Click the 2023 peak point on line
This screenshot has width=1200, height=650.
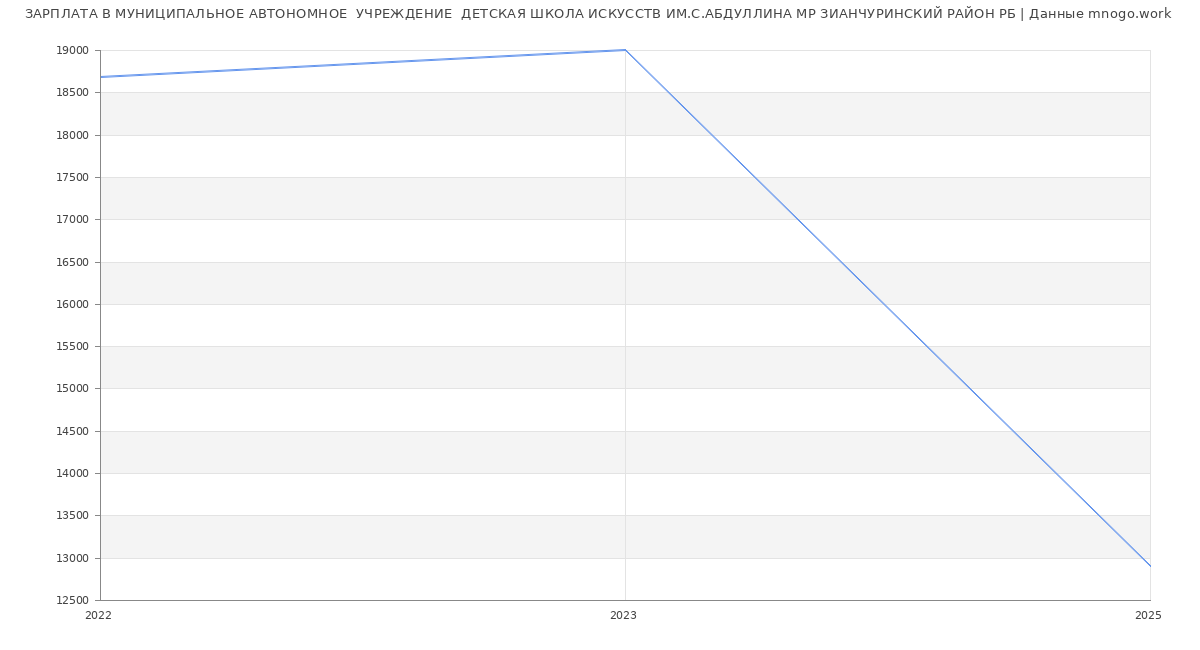point(625,50)
